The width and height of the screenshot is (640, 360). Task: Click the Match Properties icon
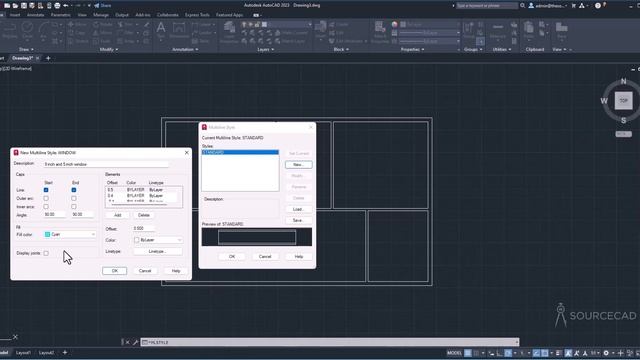380,32
